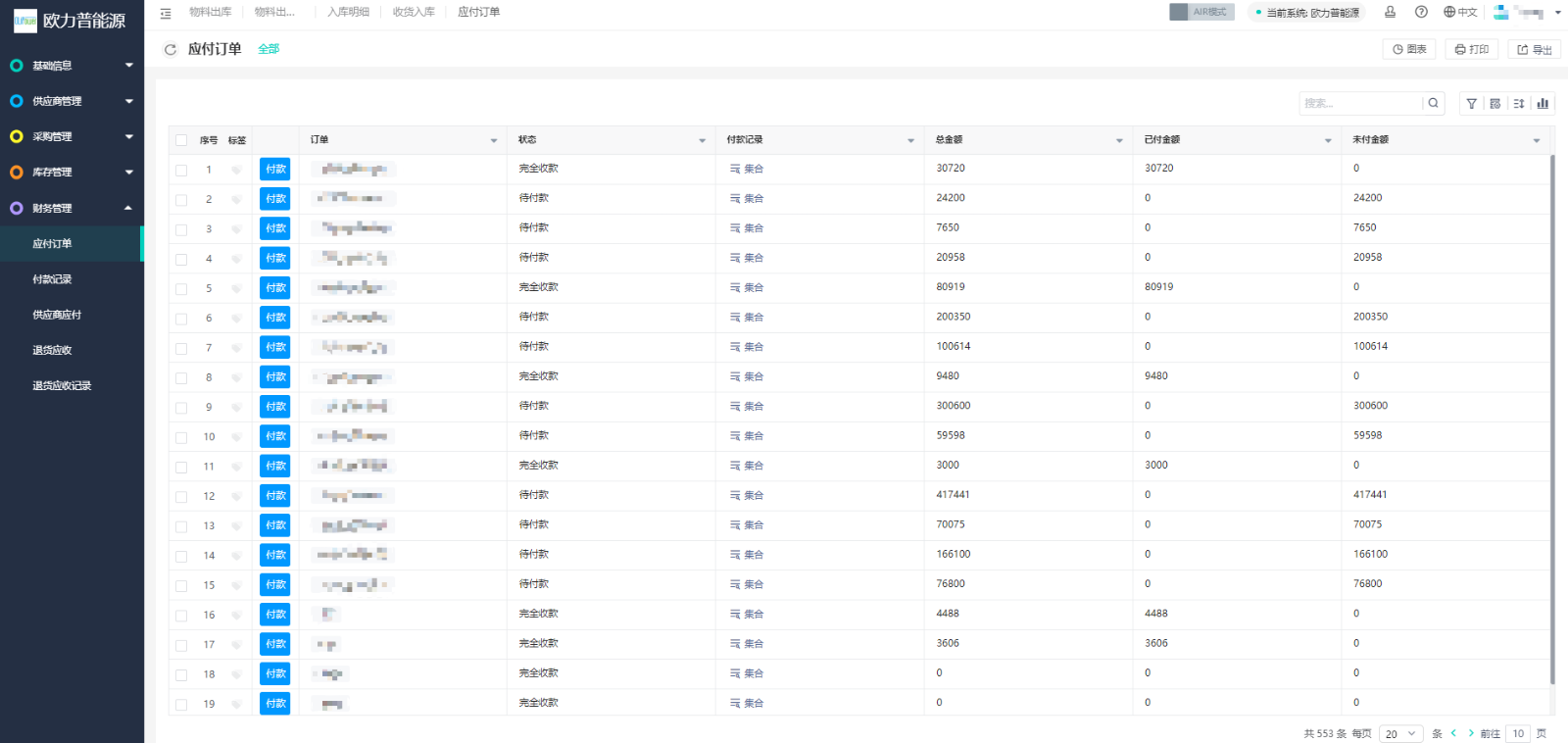
Task: Click the 导出 export button
Action: (1535, 49)
